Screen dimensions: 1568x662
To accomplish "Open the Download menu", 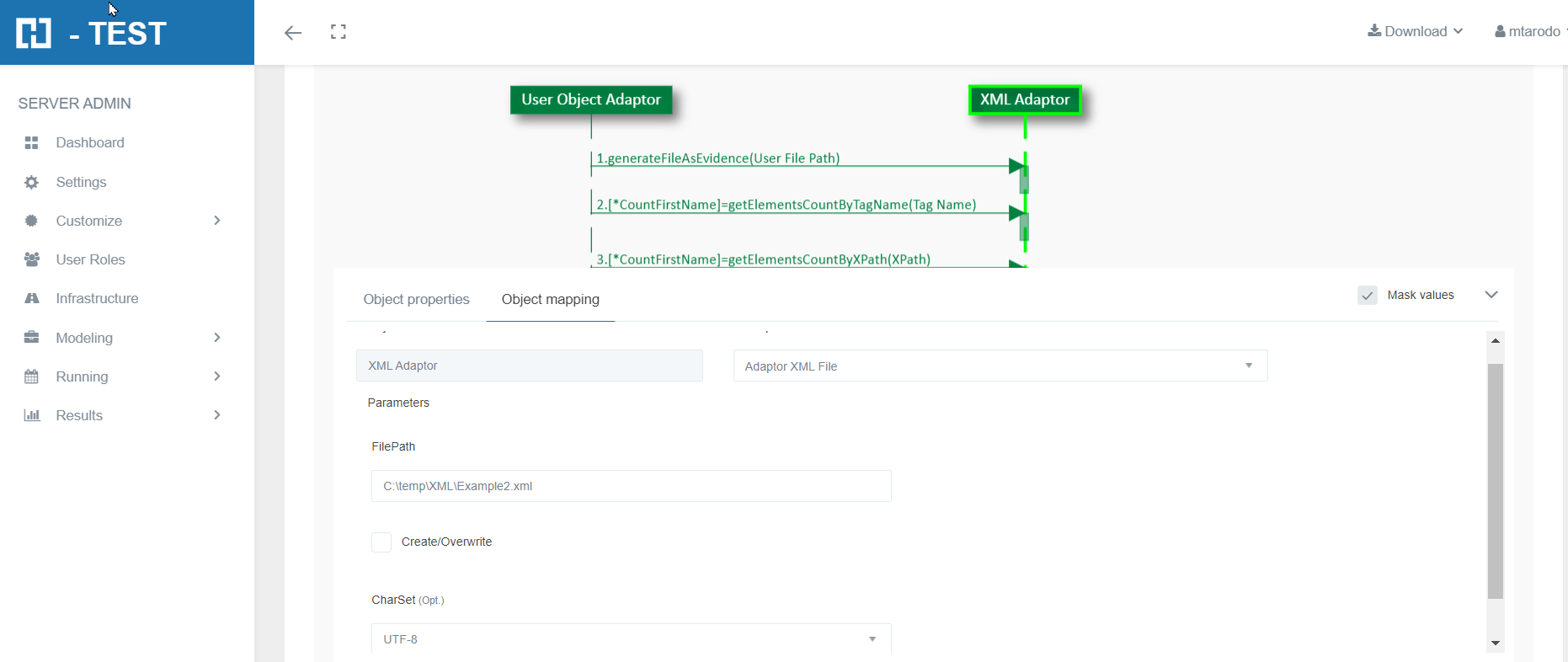I will [x=1416, y=31].
